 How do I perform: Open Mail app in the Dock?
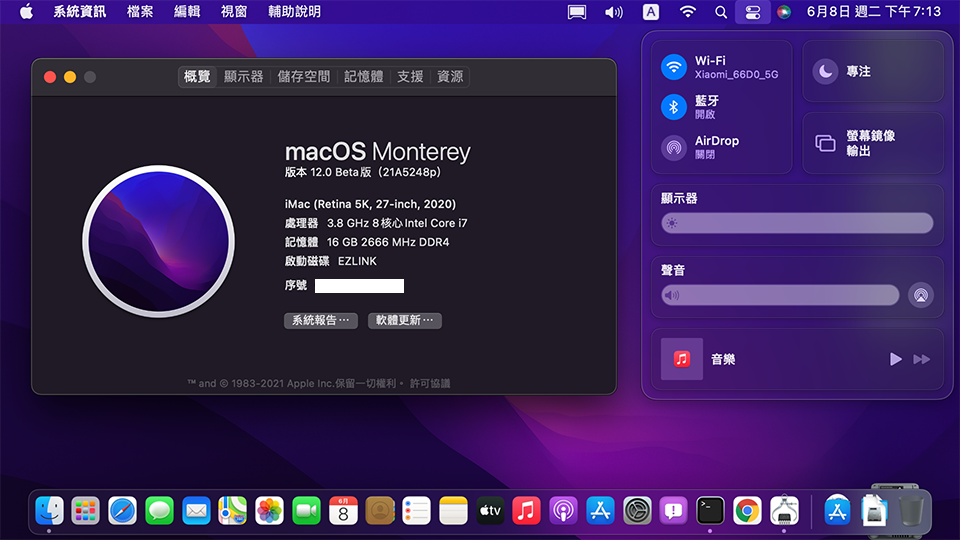pos(196,510)
